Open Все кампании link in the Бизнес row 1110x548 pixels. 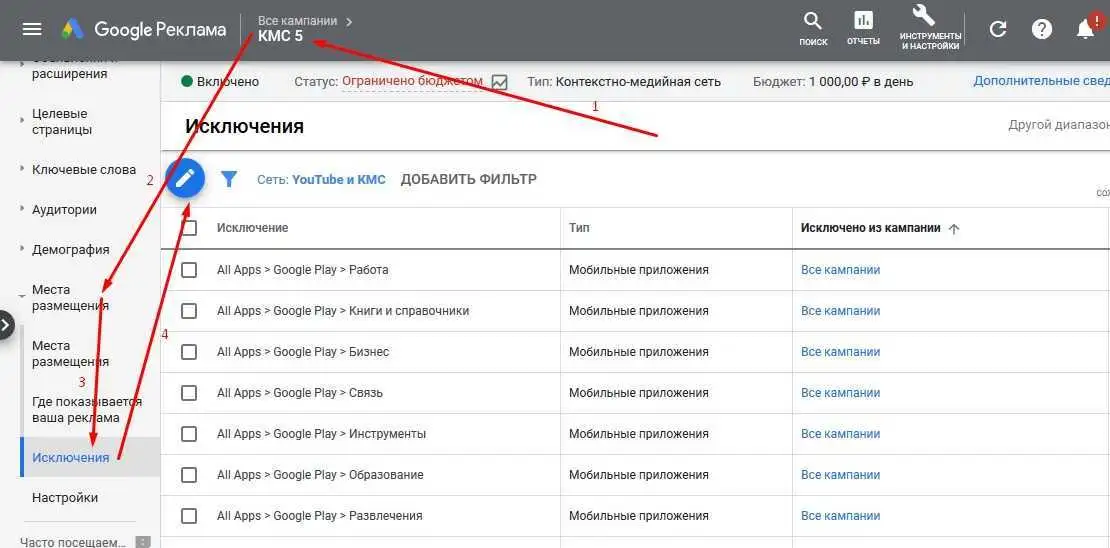coord(840,352)
